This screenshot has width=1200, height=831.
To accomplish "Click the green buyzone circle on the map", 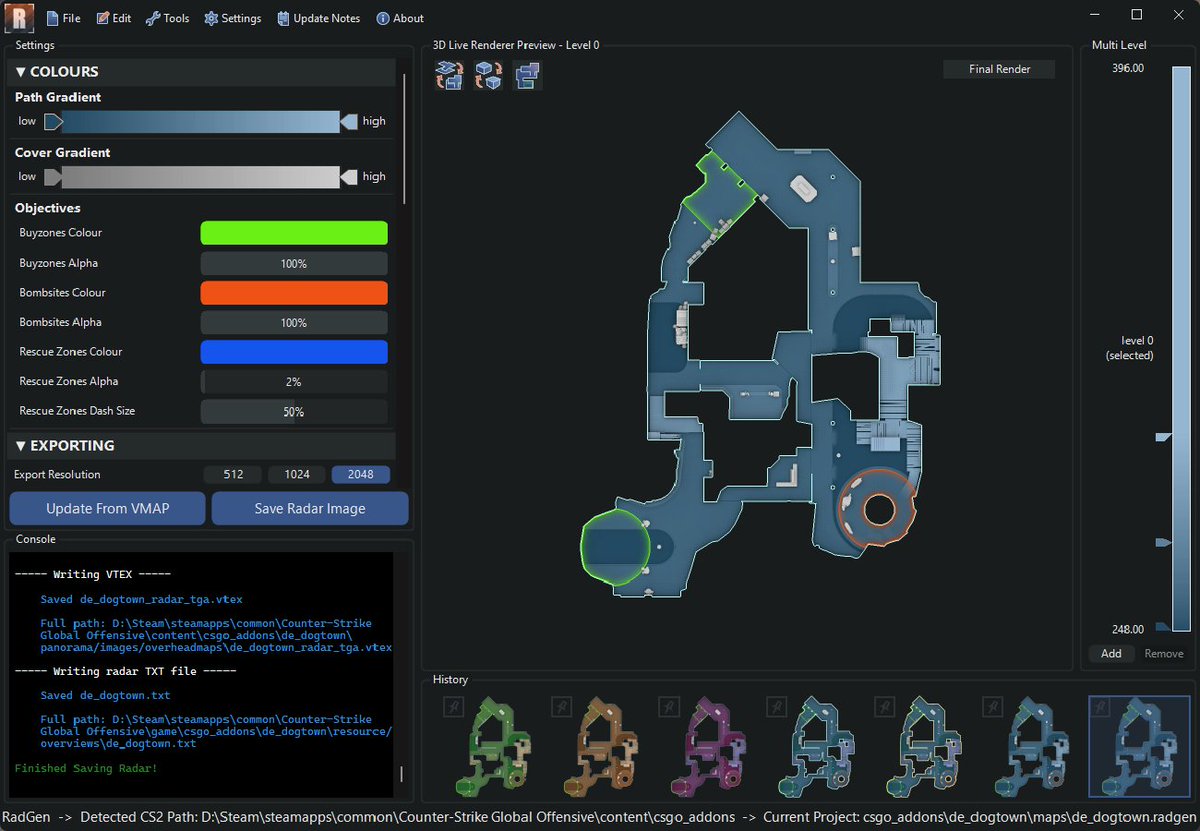I will (613, 547).
